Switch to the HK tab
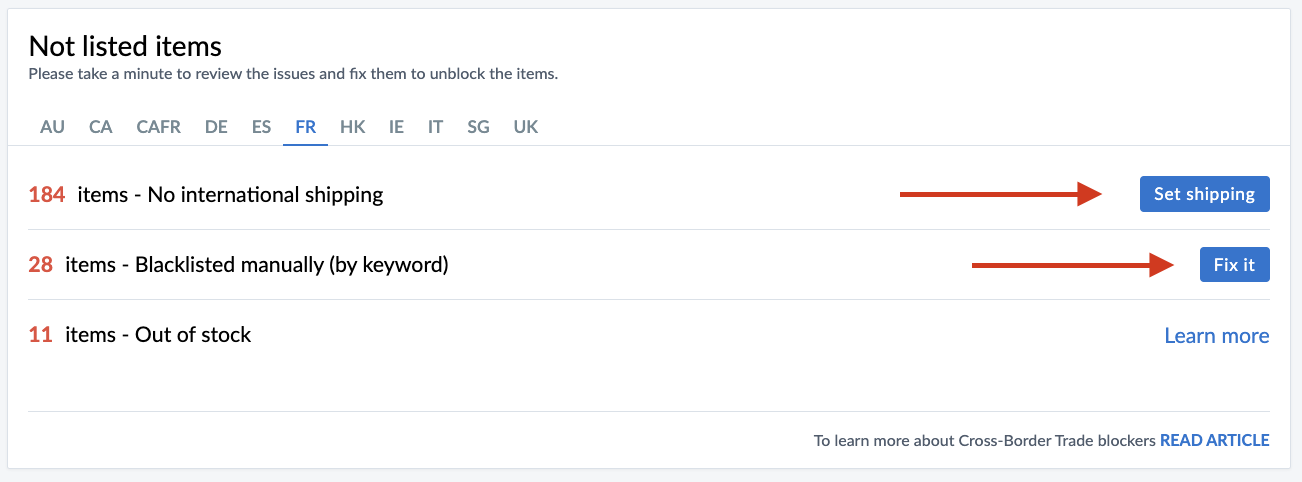 coord(352,127)
